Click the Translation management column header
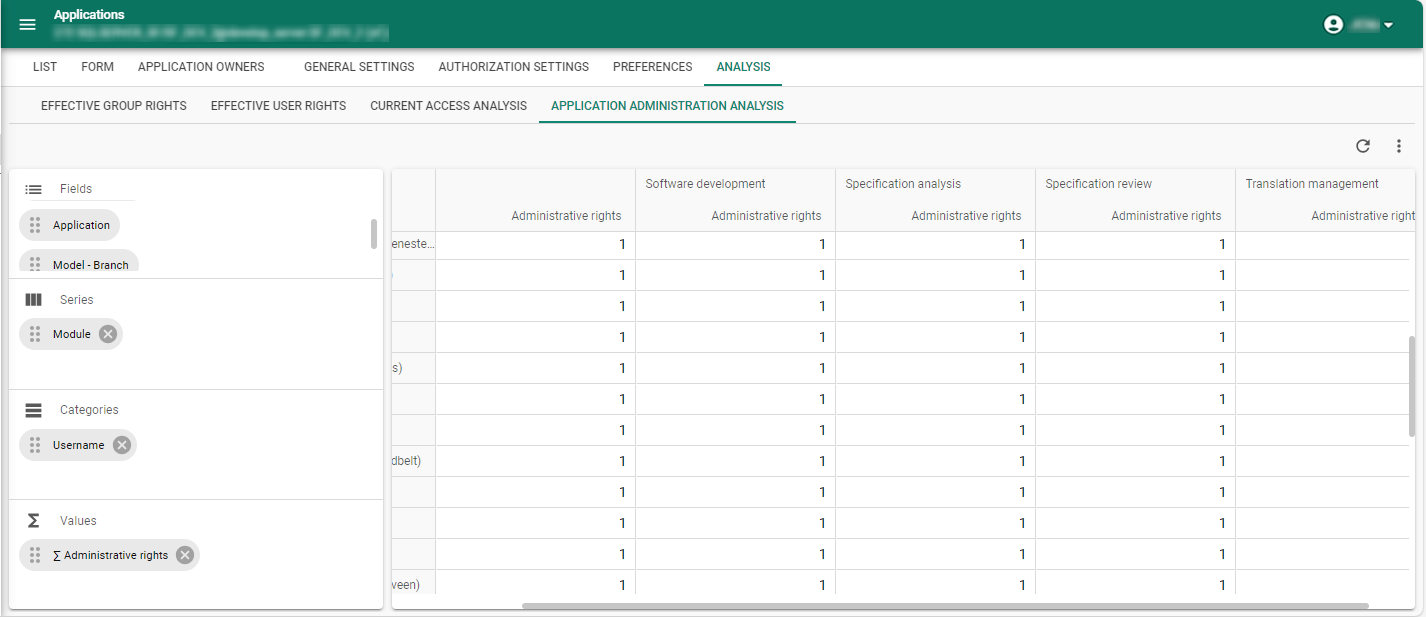 (x=1312, y=184)
